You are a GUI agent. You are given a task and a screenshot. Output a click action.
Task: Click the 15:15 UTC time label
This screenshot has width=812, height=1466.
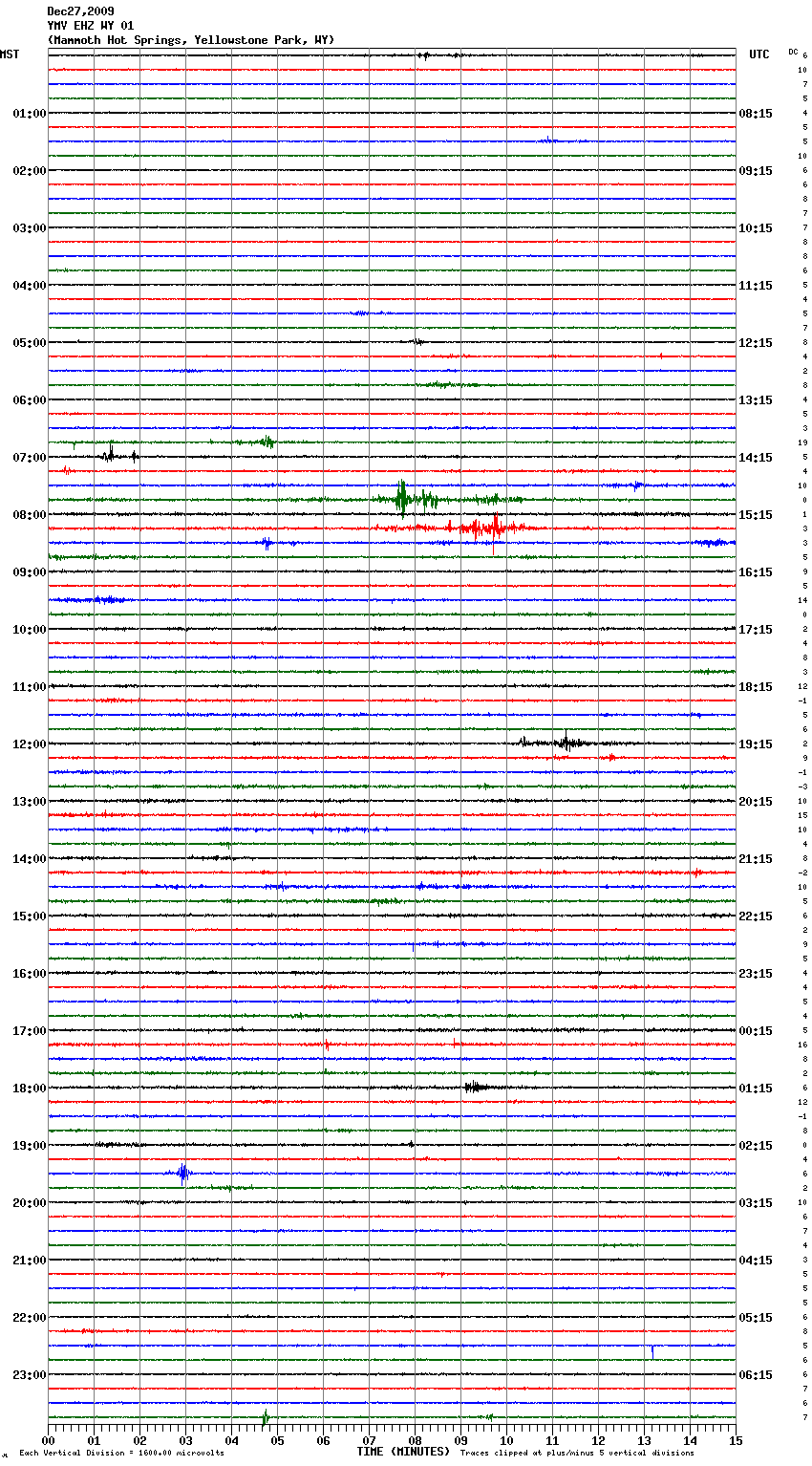click(x=756, y=515)
